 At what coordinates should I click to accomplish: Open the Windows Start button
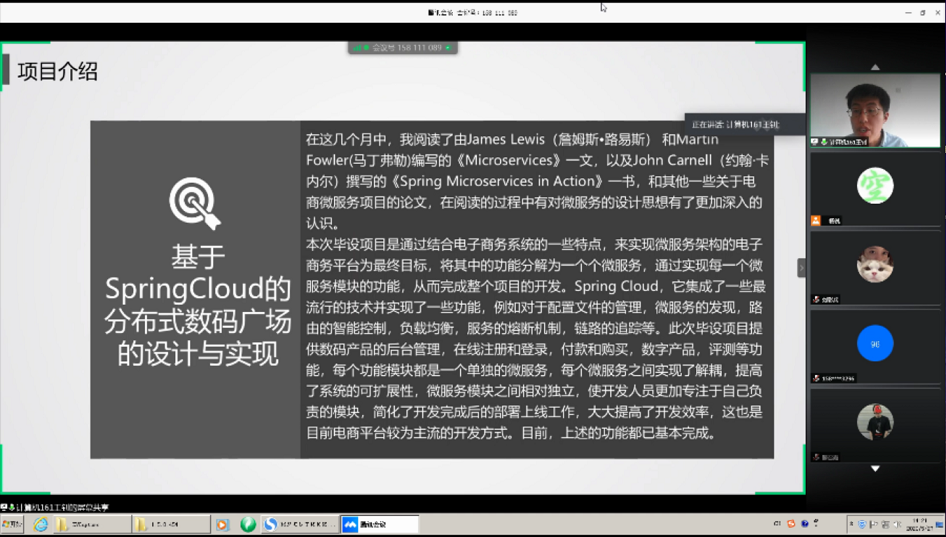tap(12, 524)
